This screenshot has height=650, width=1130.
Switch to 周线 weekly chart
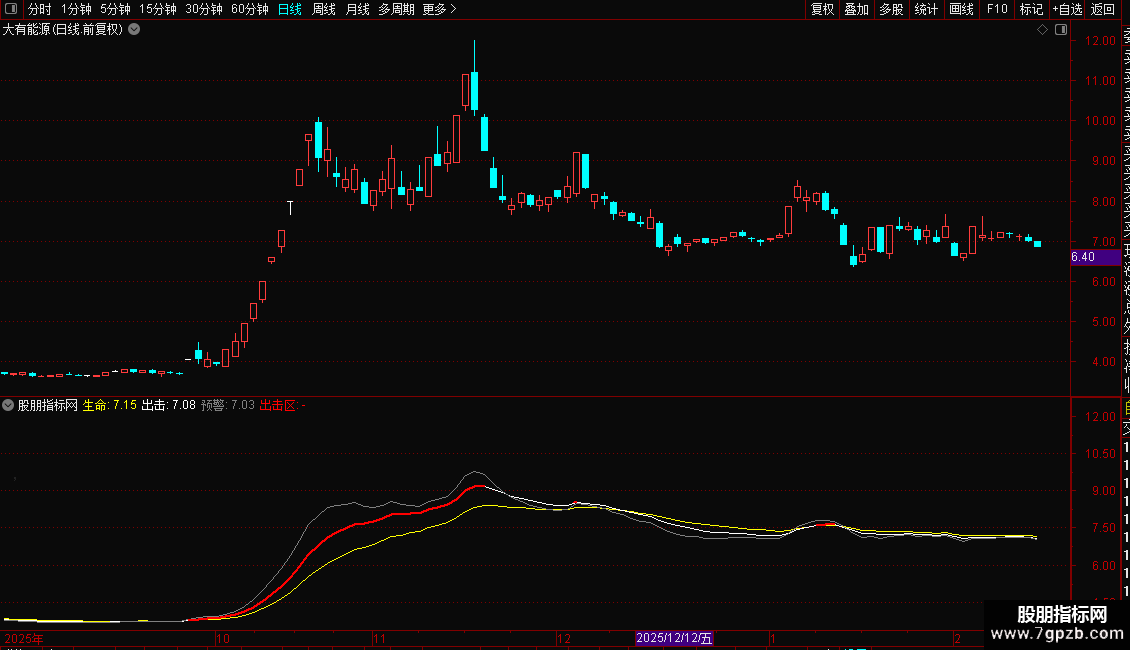point(324,9)
